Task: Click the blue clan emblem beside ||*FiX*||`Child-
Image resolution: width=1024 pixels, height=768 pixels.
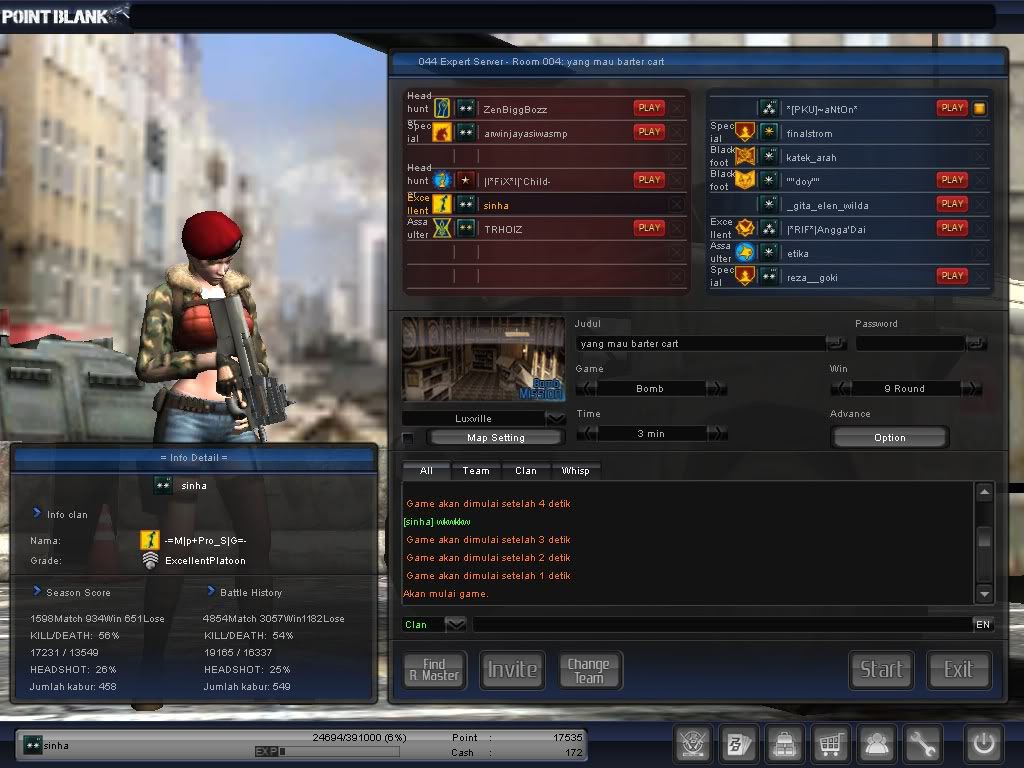Action: (x=442, y=180)
